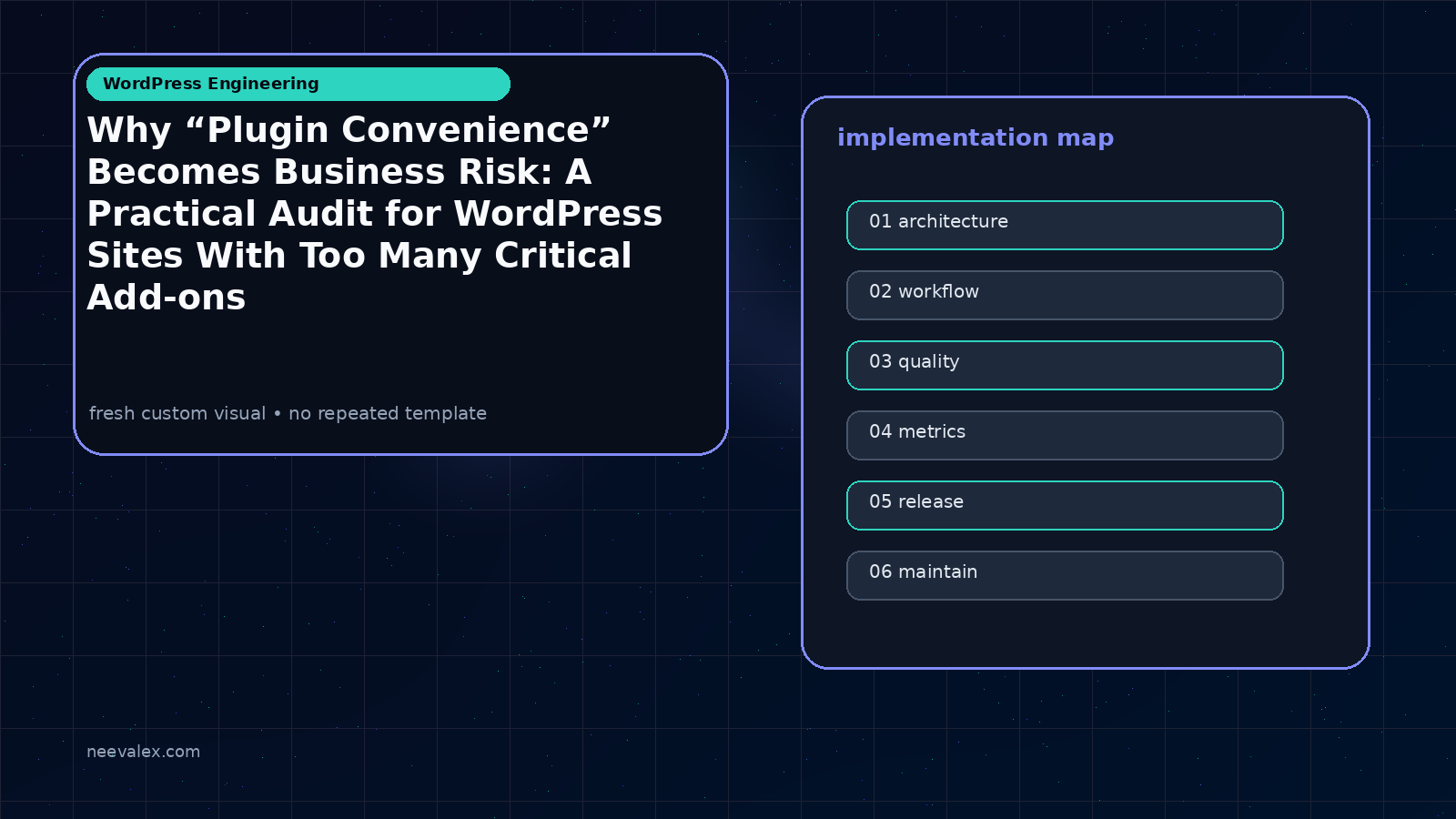Select the 03 quality step
The height and width of the screenshot is (819, 1456).
(1065, 365)
